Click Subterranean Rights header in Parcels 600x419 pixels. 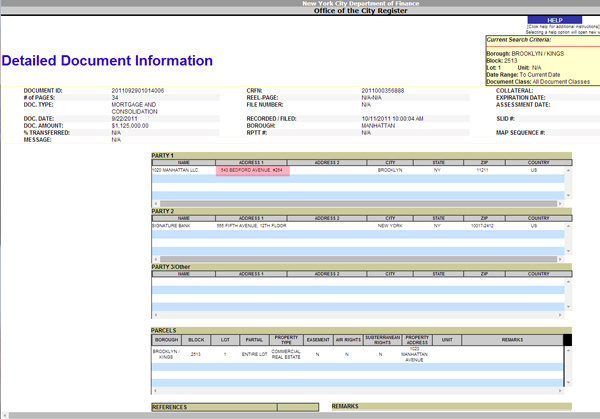(381, 340)
